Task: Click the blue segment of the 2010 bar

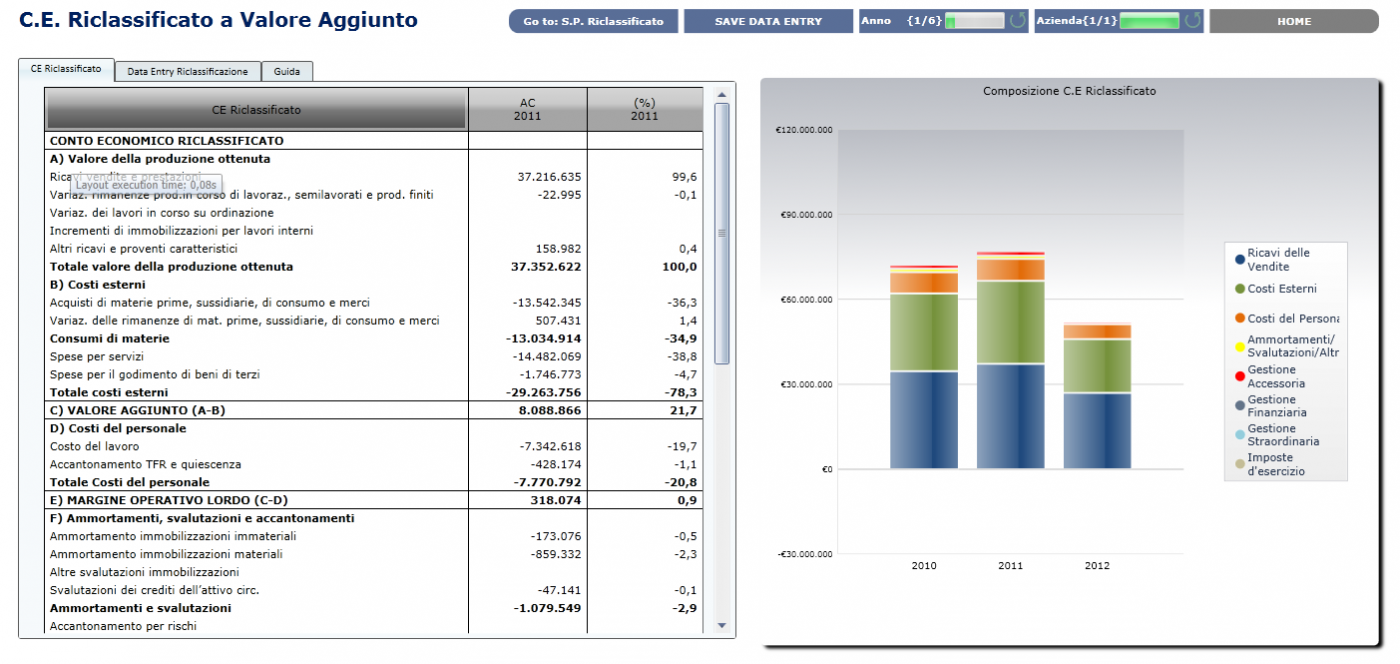Action: pyautogui.click(x=924, y=420)
